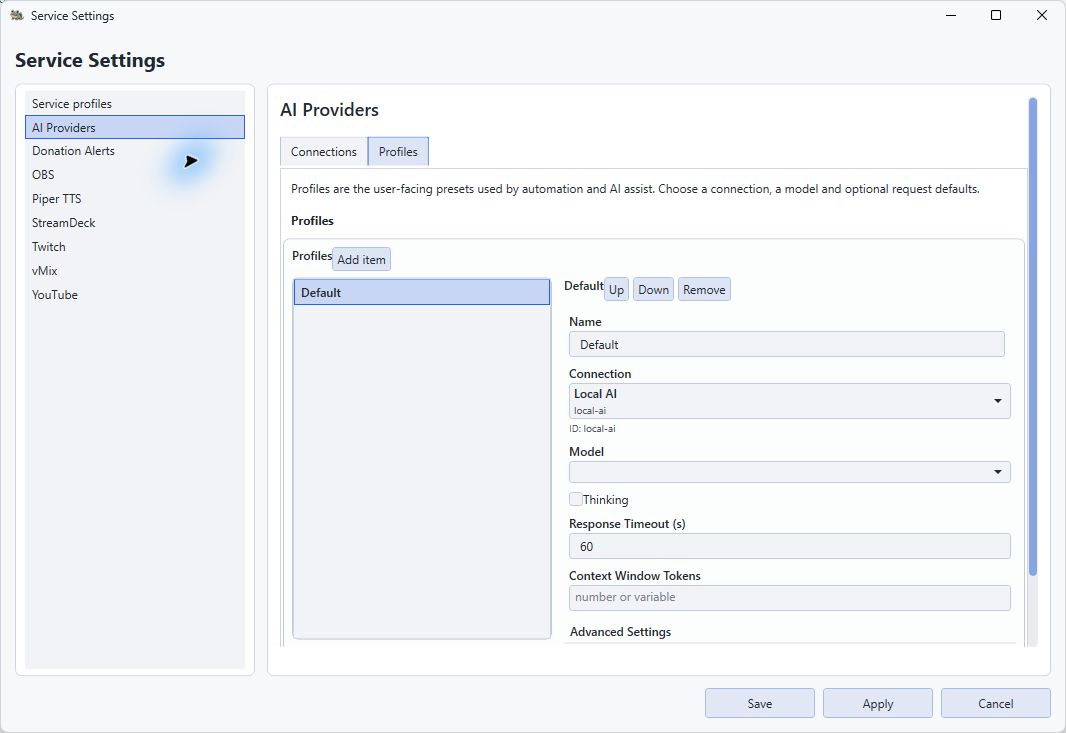
Task: Edit the profile Name field
Action: pyautogui.click(x=787, y=345)
